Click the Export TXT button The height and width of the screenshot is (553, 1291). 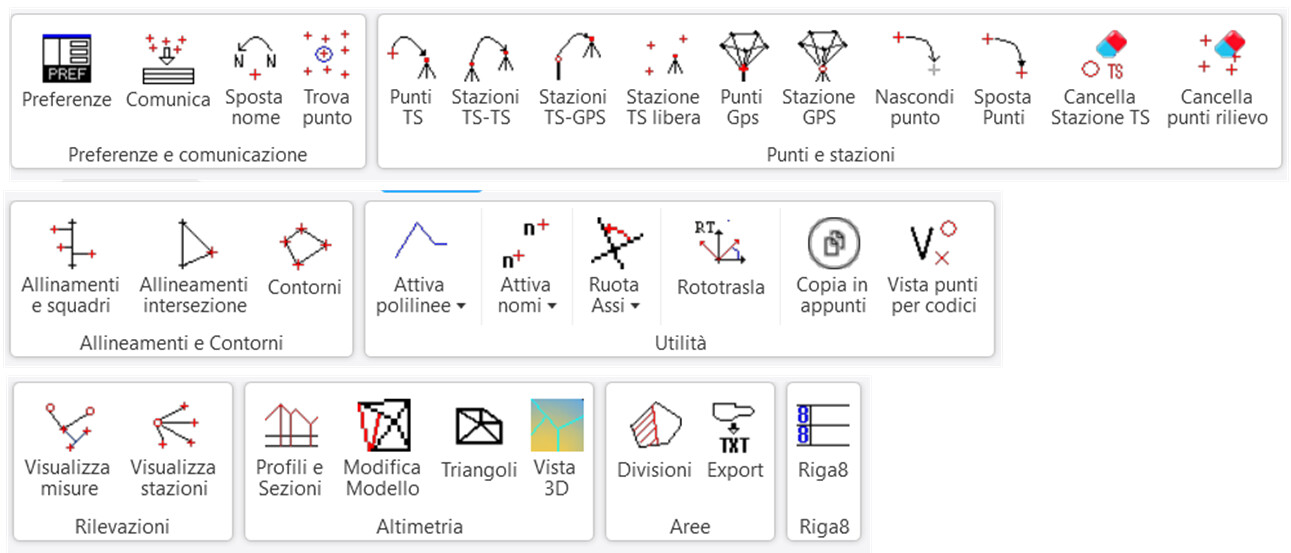(x=735, y=427)
